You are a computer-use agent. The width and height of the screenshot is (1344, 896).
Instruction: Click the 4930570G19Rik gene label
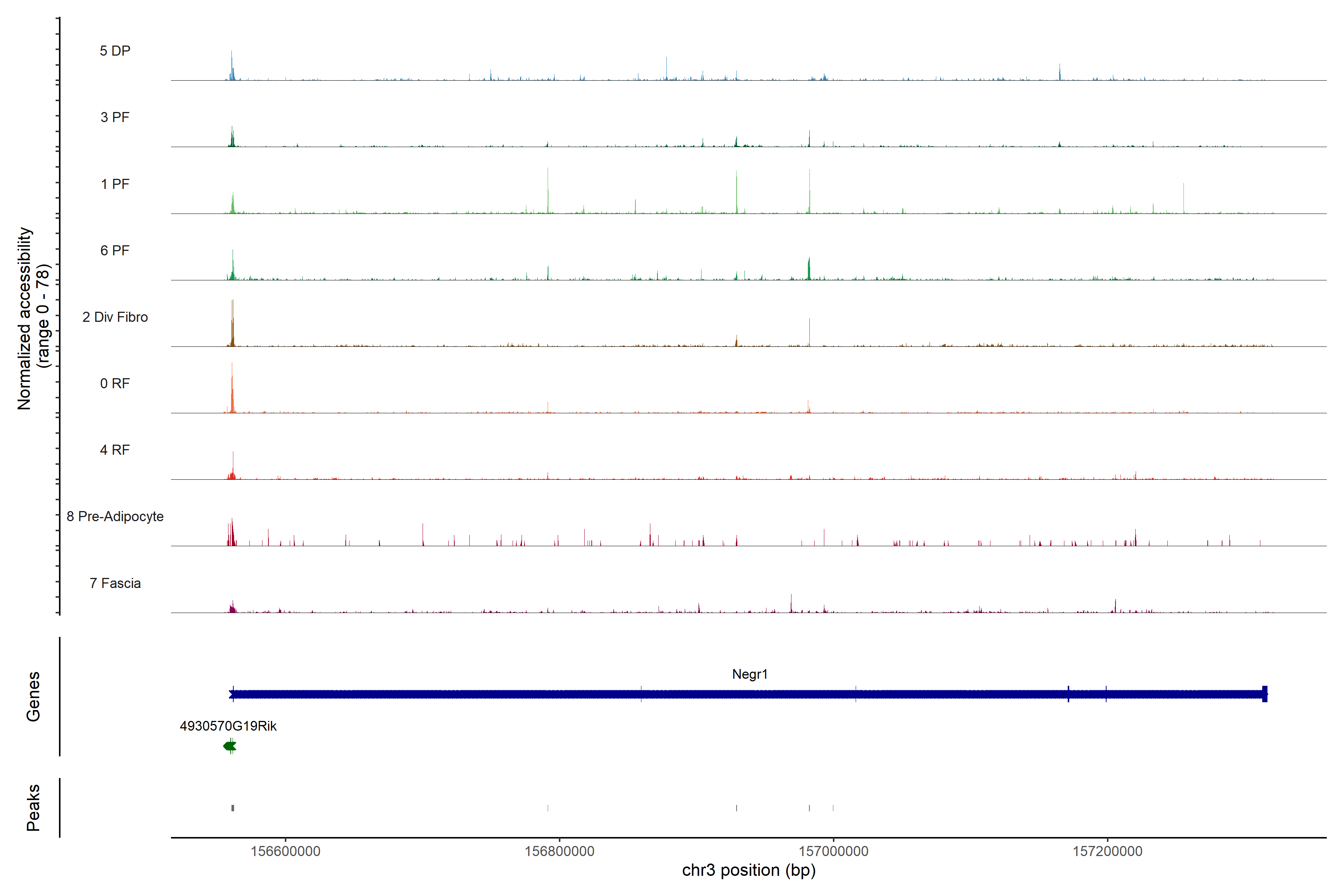(228, 726)
